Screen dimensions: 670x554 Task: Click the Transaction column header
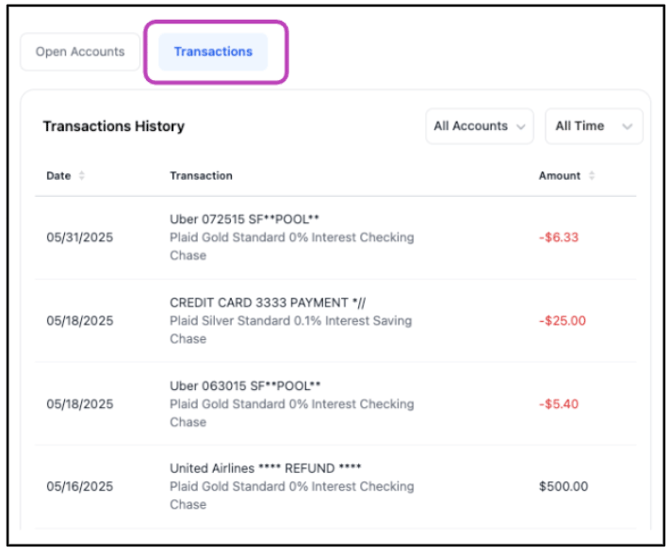(201, 176)
